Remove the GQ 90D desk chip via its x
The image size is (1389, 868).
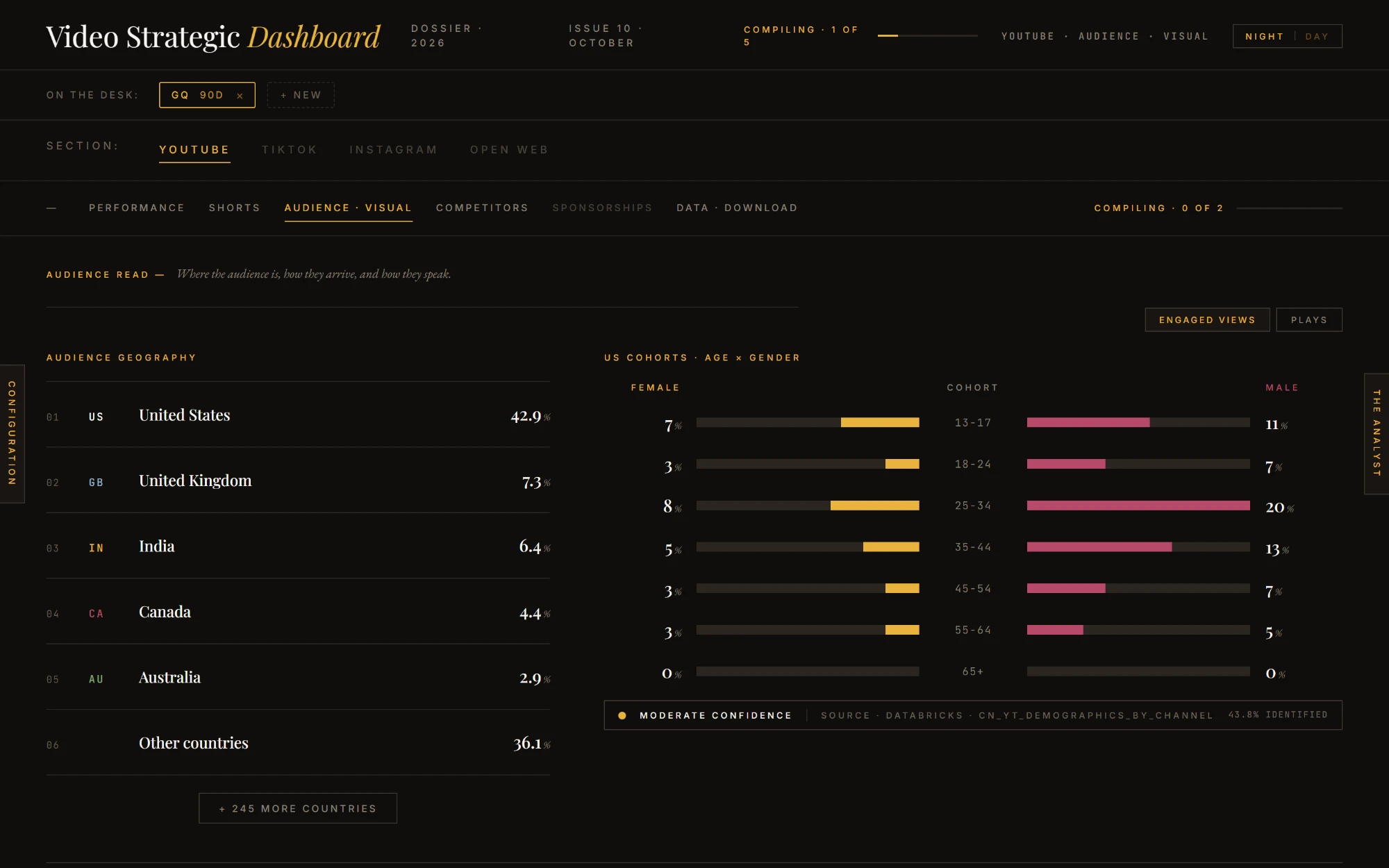click(240, 96)
